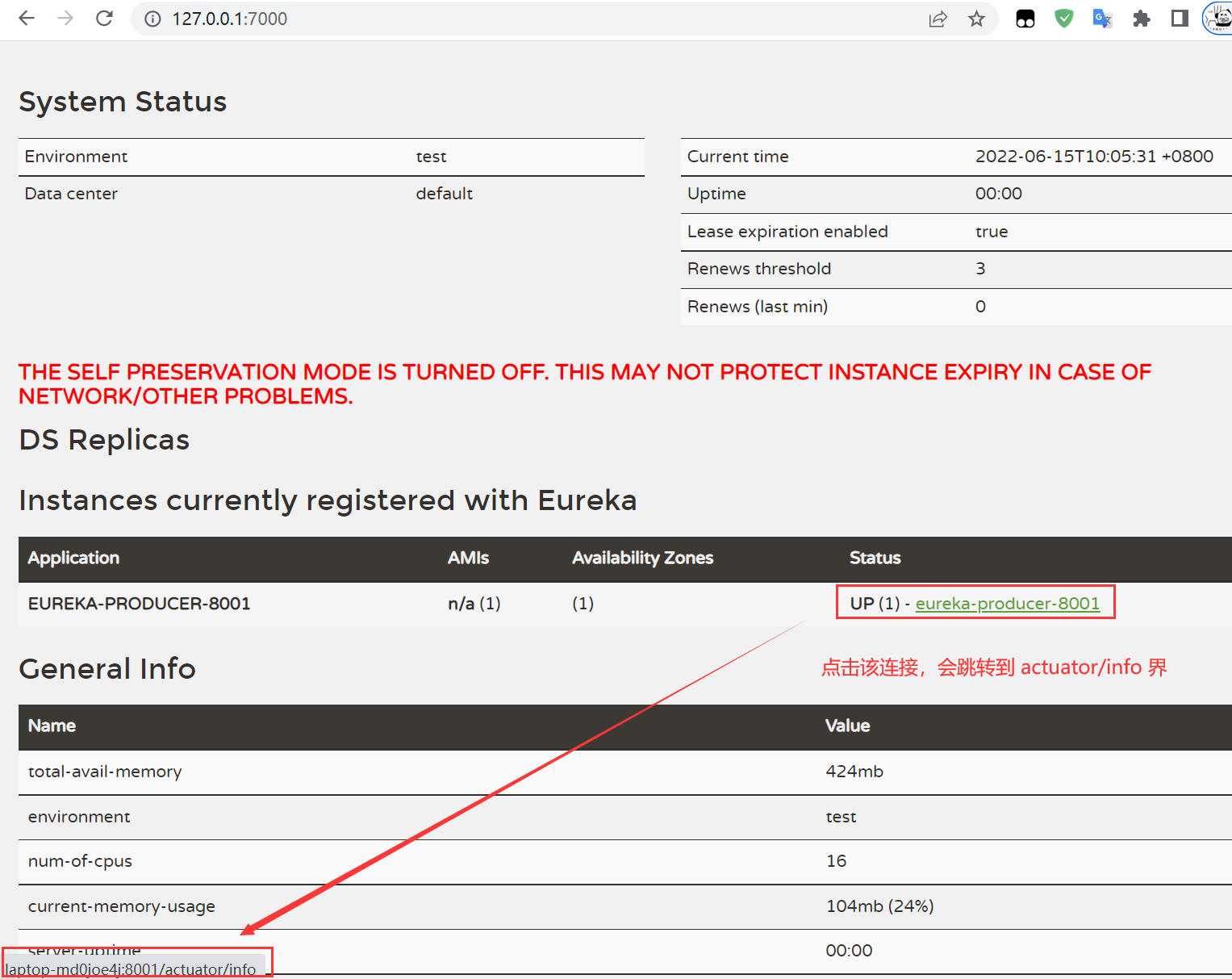Open the eureka-producer-8001 instance link
This screenshot has width=1232, height=979.
pyautogui.click(x=1007, y=604)
